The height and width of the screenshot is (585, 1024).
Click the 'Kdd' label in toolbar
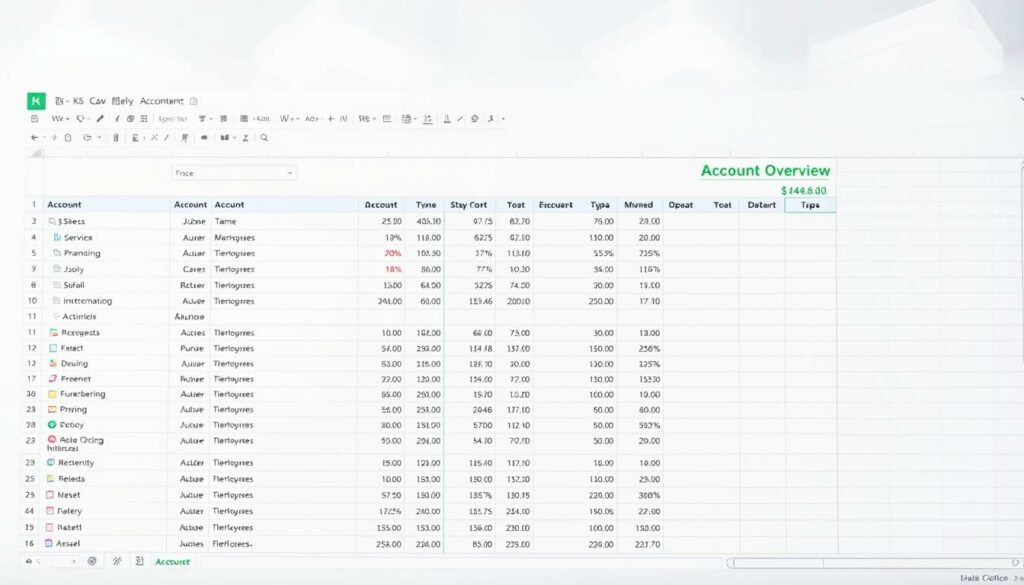coord(262,119)
